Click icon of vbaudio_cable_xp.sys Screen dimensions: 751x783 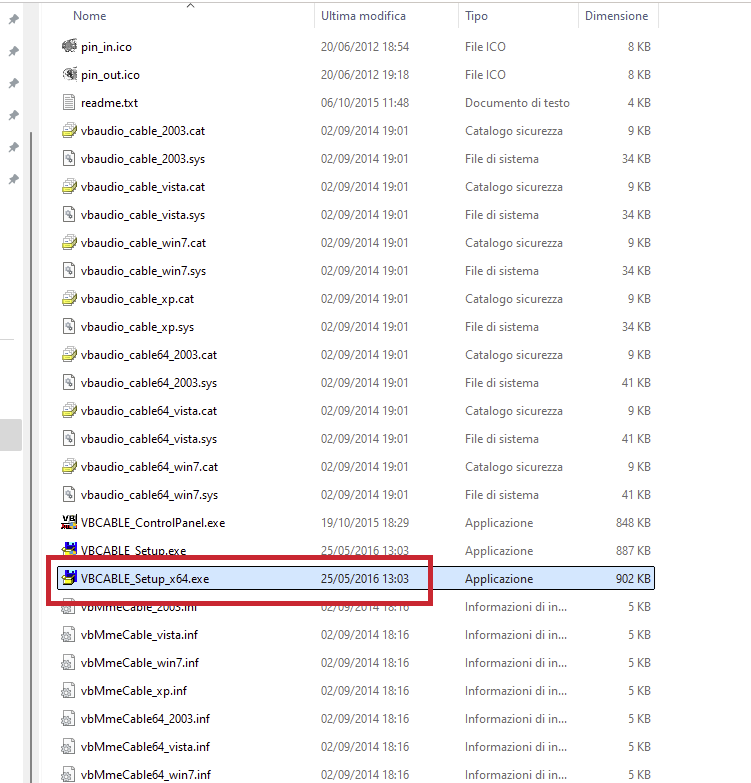[x=69, y=326]
